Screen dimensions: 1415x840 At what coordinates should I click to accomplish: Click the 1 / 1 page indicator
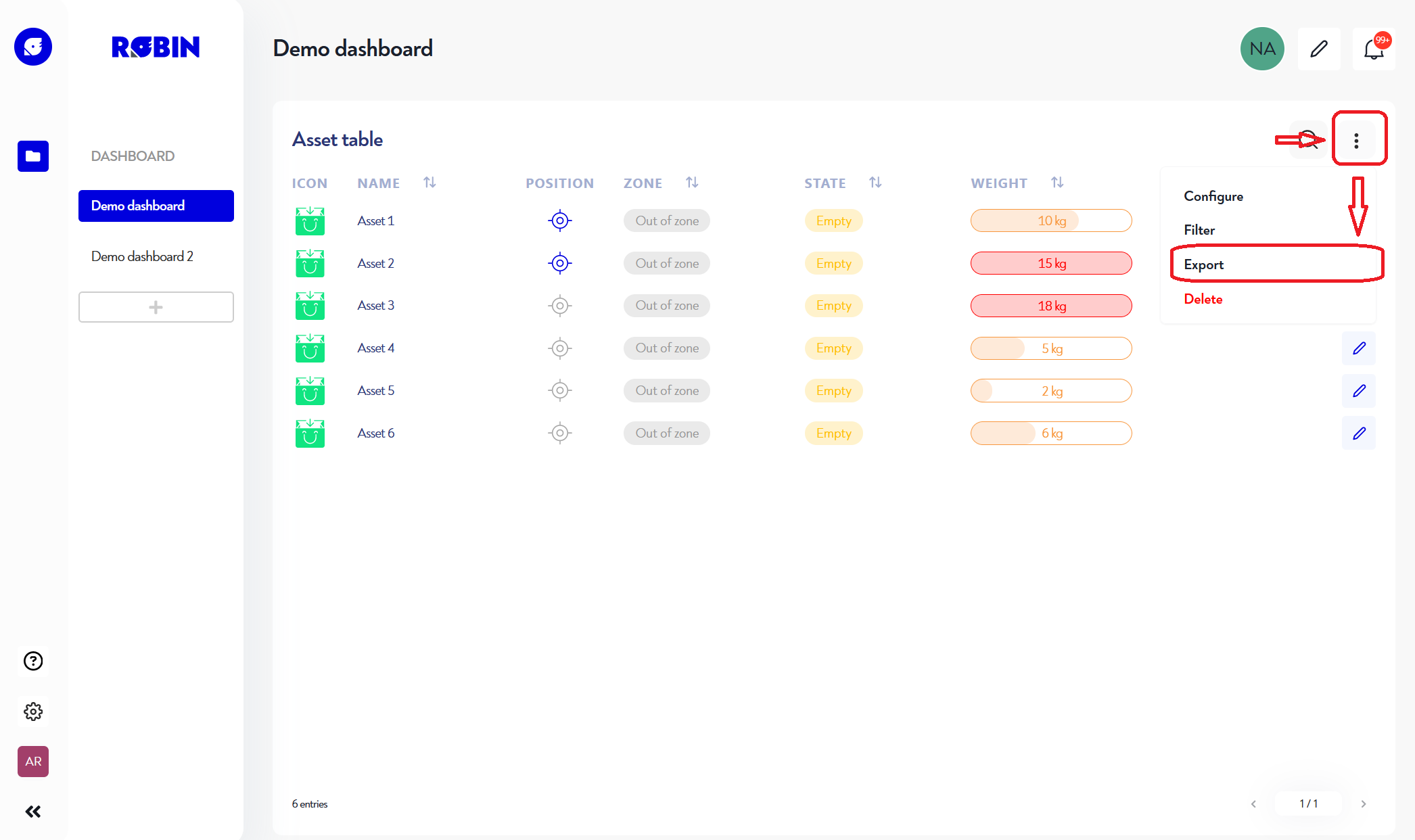coord(1308,803)
